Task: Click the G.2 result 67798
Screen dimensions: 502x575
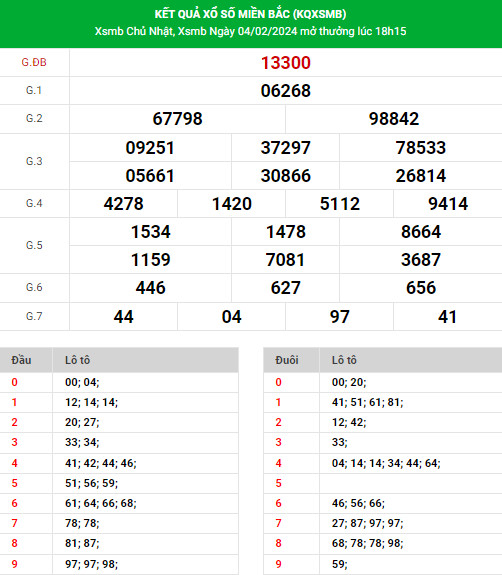Action: click(177, 119)
